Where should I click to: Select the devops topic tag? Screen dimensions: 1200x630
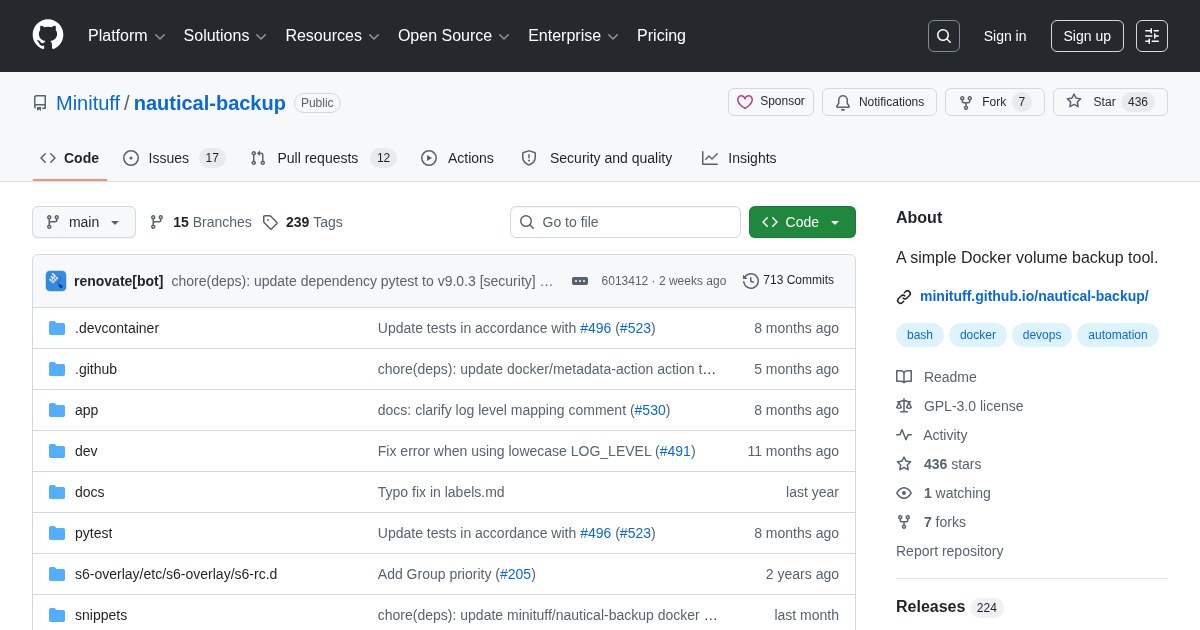tap(1042, 335)
